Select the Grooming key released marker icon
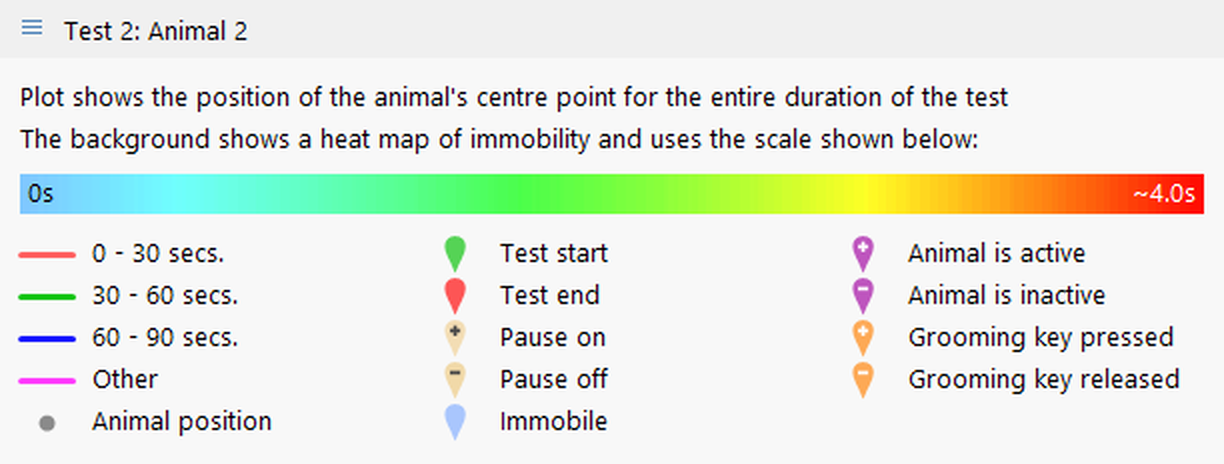Image resolution: width=1224 pixels, height=464 pixels. (x=863, y=380)
